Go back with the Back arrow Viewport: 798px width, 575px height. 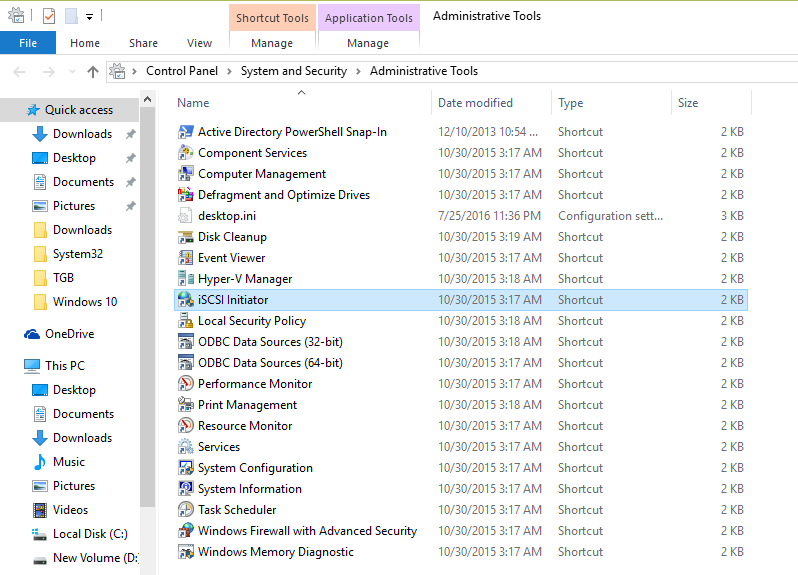(x=19, y=72)
